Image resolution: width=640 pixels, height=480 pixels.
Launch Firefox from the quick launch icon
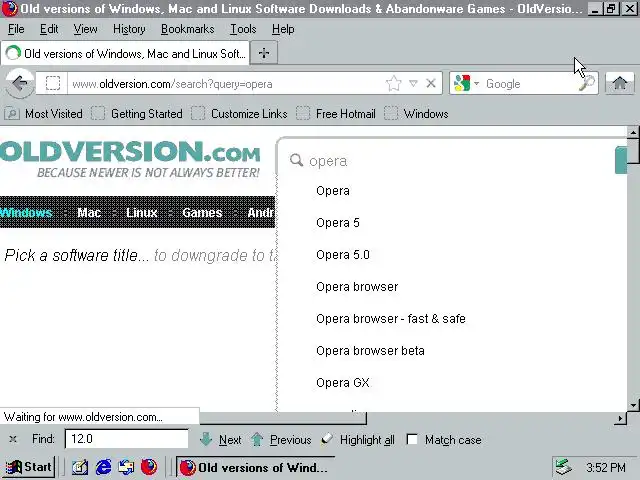click(x=149, y=467)
